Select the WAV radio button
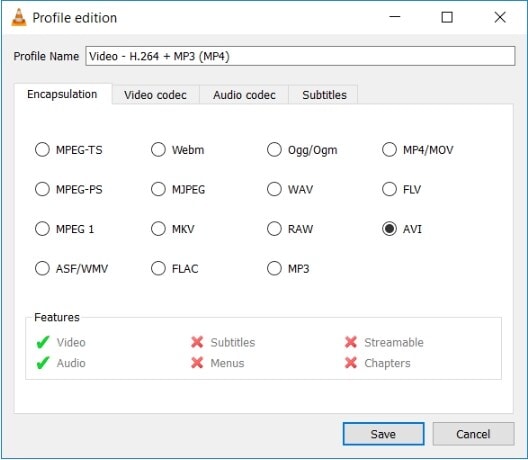Screen dimensions: 528x460 click(x=290, y=189)
